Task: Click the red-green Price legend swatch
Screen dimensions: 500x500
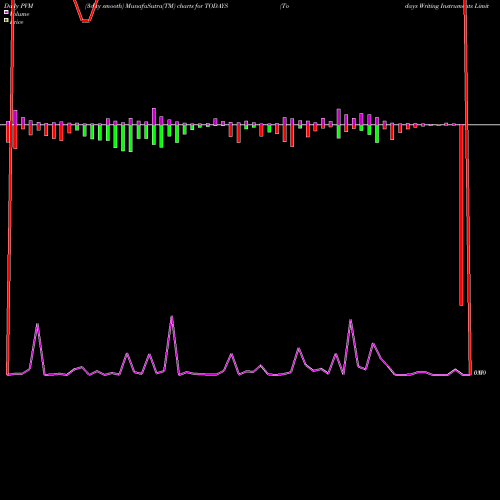Action: click(x=6, y=20)
